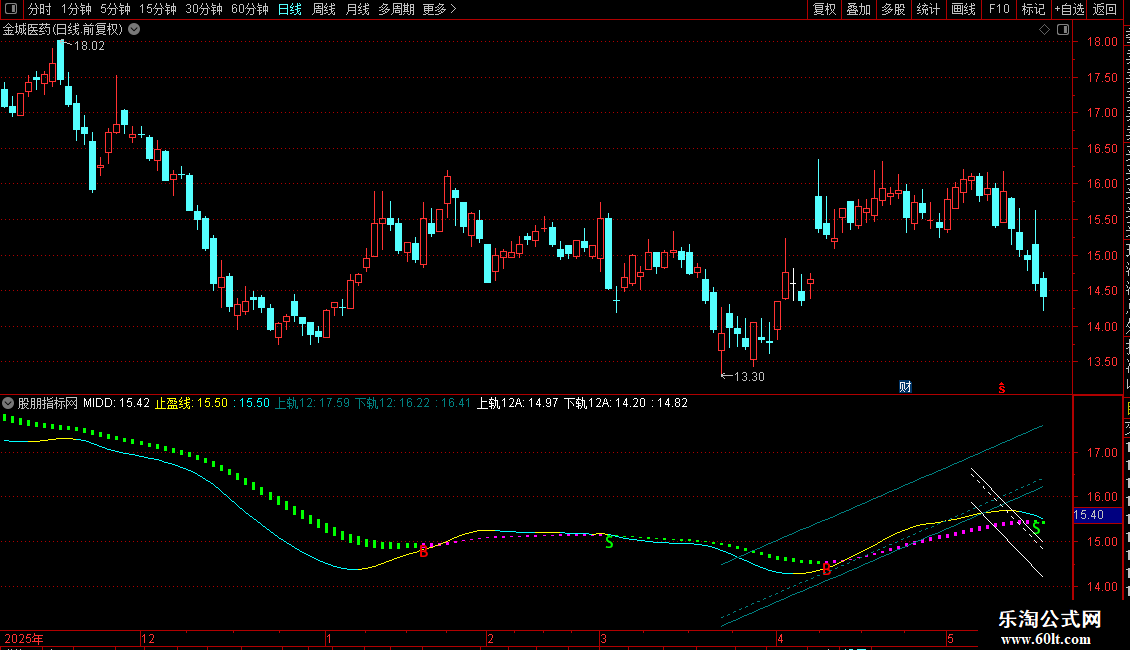The width and height of the screenshot is (1130, 650).
Task: Collapse the 股朋指标网 indicator panel arrow
Action: click(x=8, y=404)
